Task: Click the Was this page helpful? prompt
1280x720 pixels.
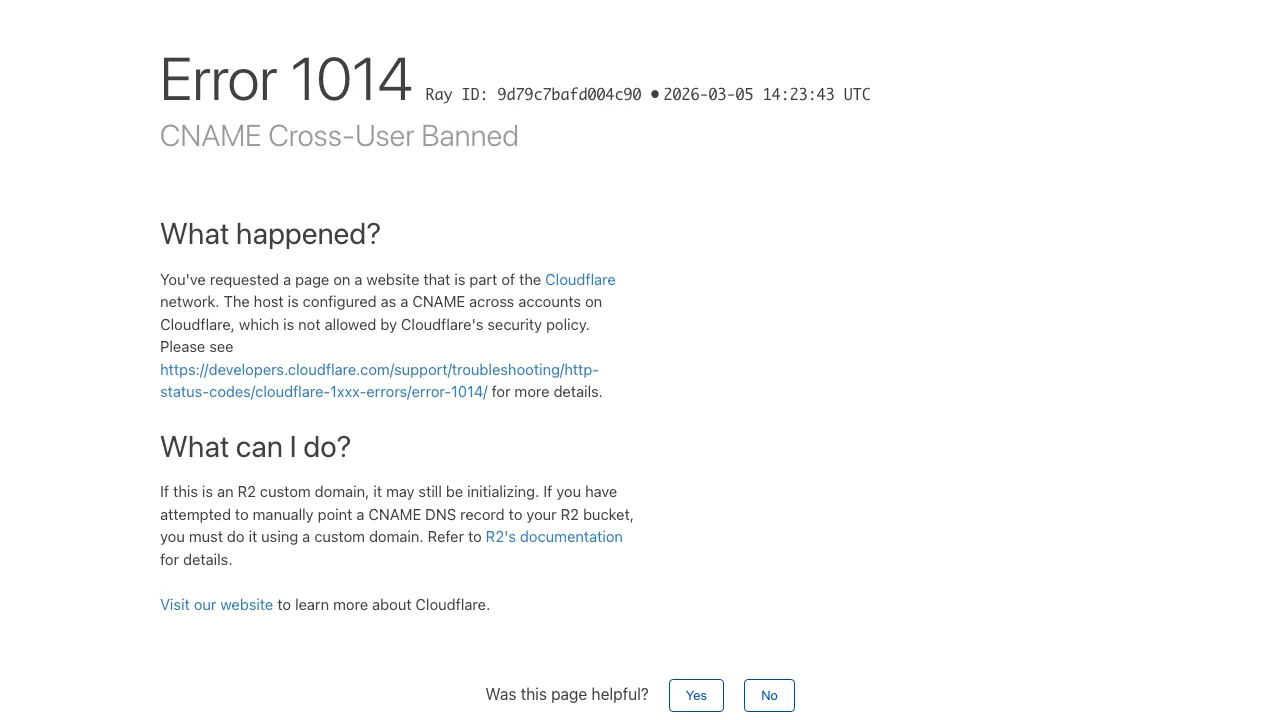Action: (567, 695)
